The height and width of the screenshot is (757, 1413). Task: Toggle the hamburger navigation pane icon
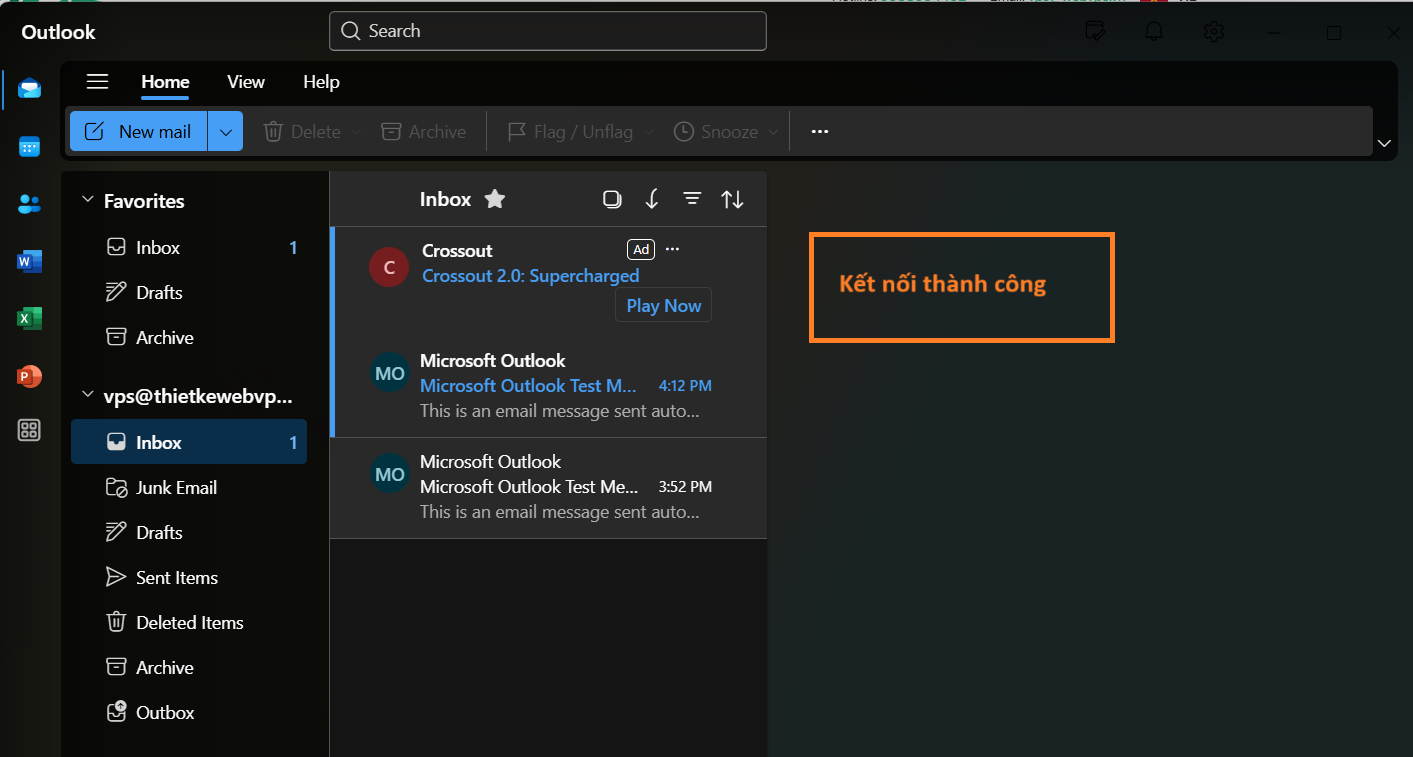click(x=97, y=82)
